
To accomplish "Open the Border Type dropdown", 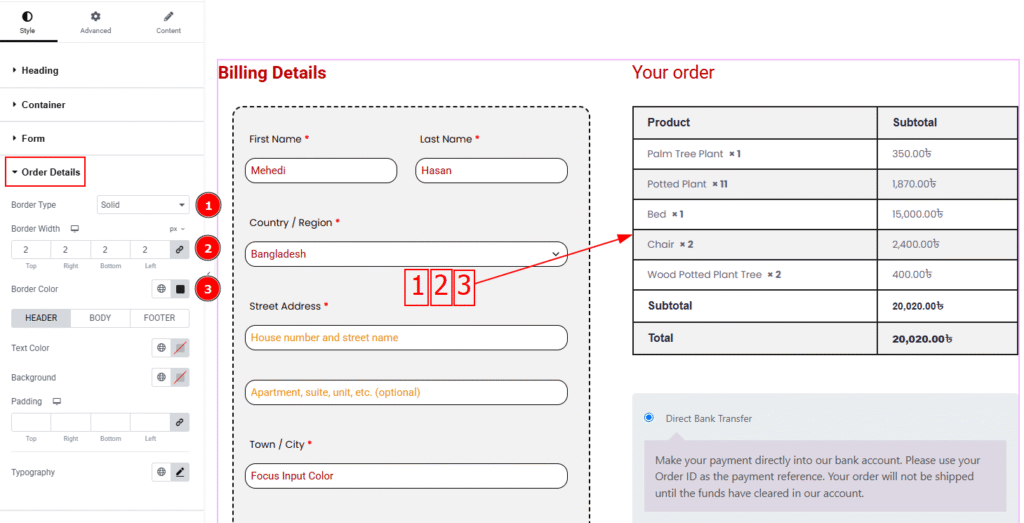I will pyautogui.click(x=143, y=205).
